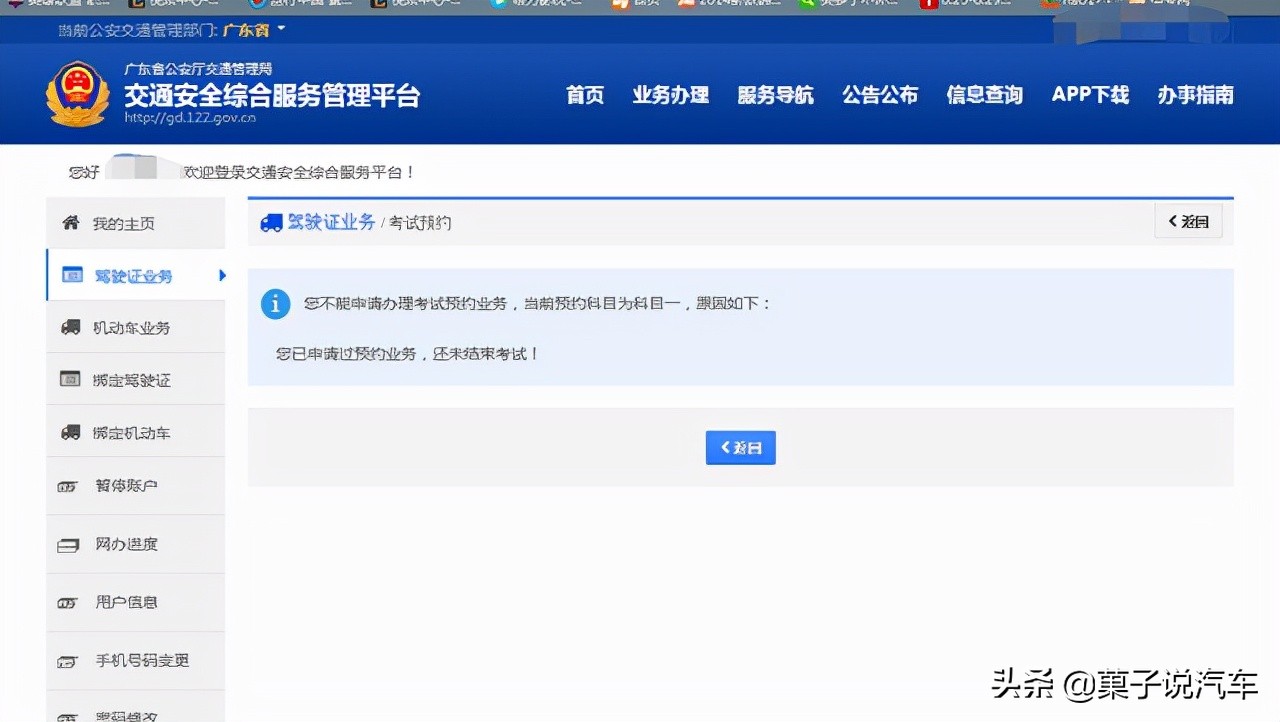Click the icon beside 网办进度
The width and height of the screenshot is (1280, 722).
click(68, 545)
